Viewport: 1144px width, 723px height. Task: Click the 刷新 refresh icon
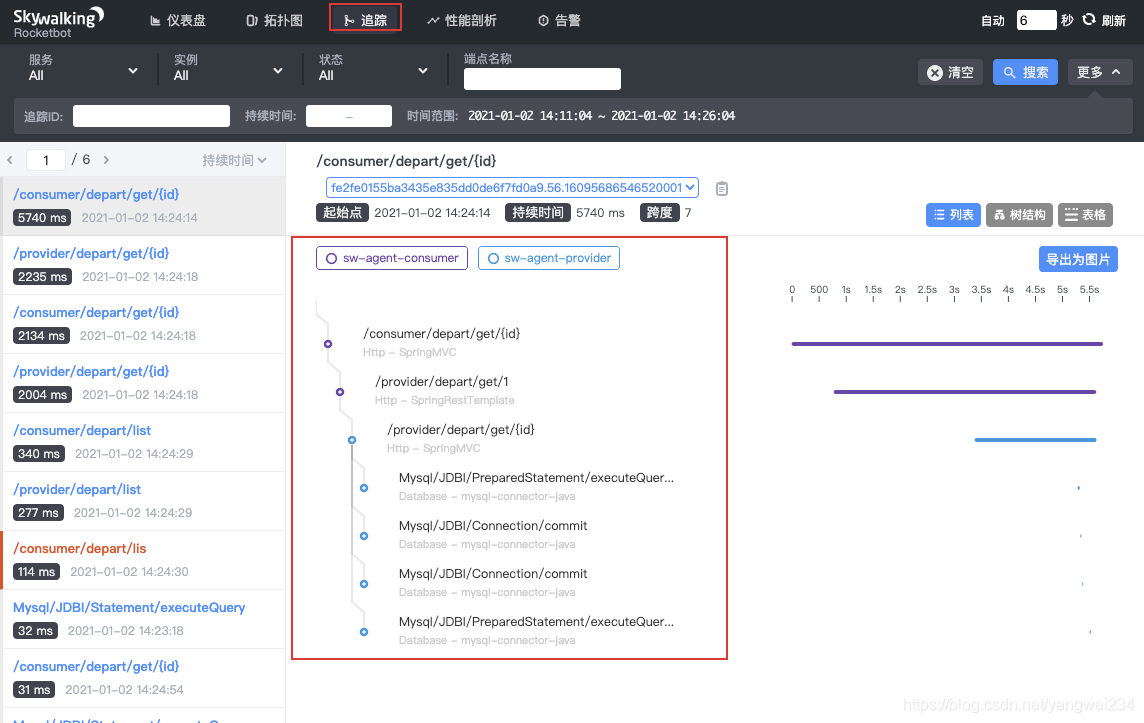coord(1089,20)
